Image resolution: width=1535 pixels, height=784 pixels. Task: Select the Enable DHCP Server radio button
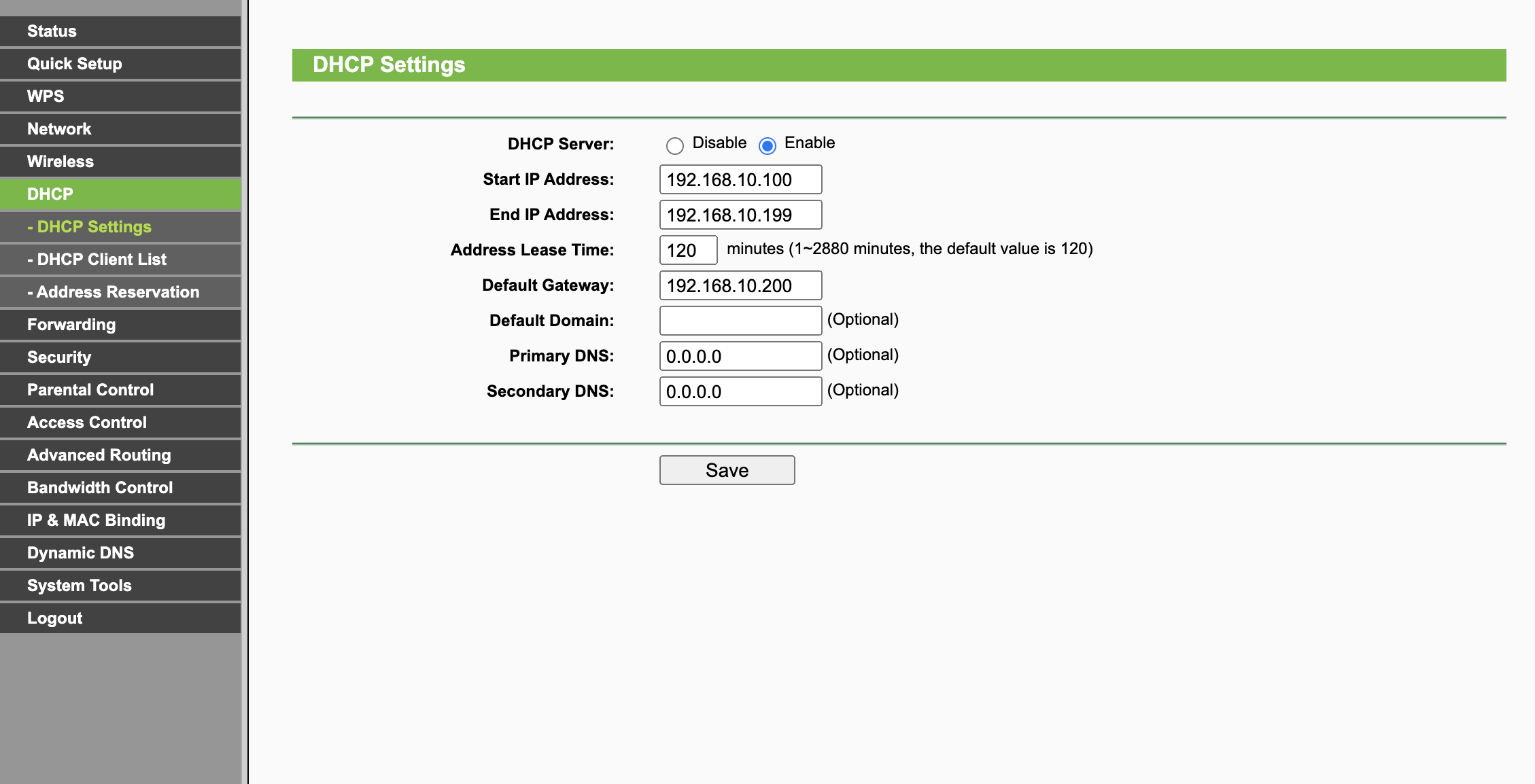click(767, 145)
